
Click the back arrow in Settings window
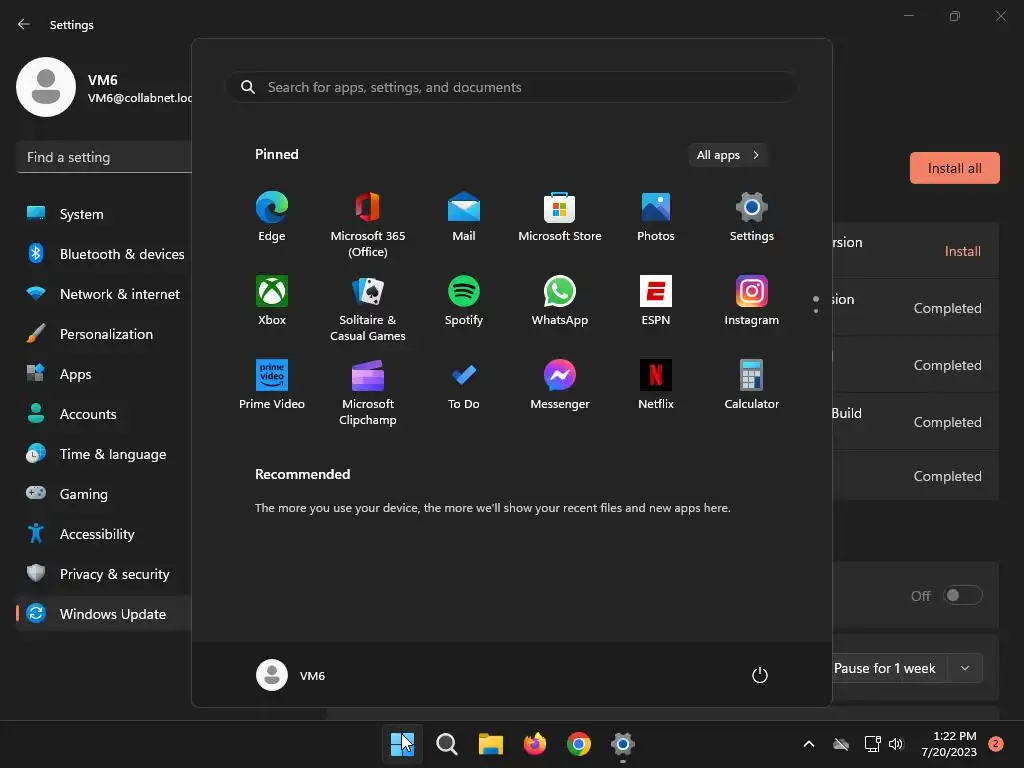[24, 24]
